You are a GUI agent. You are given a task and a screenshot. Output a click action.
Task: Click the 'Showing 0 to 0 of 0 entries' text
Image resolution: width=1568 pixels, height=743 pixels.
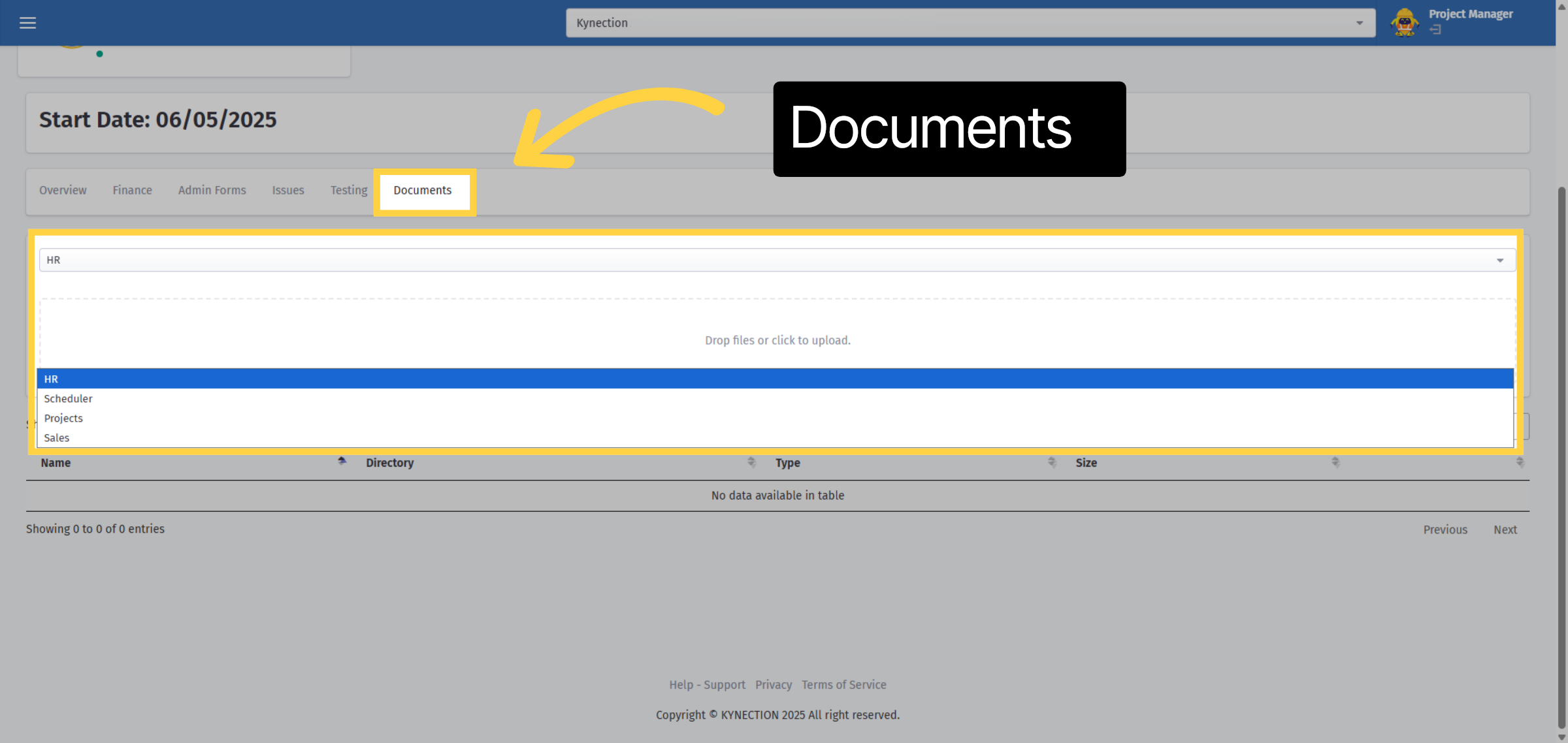(95, 529)
